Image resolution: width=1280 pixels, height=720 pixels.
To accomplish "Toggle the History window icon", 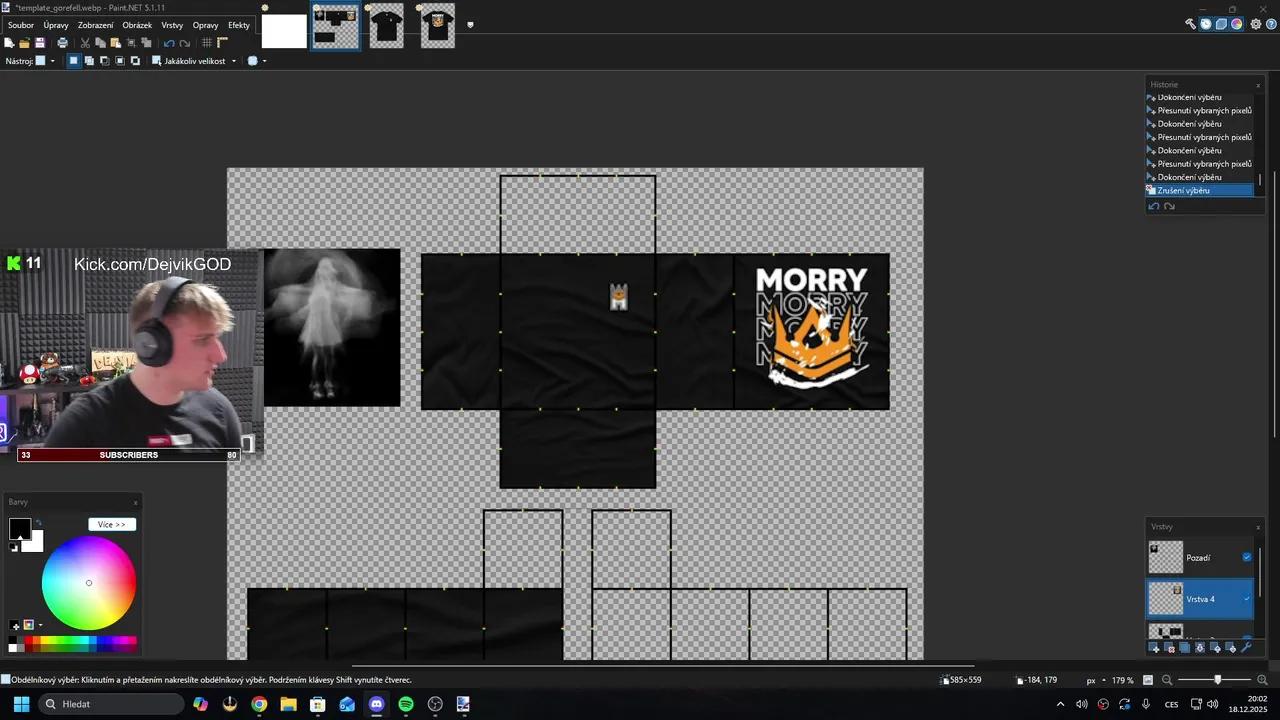I will (1206, 24).
